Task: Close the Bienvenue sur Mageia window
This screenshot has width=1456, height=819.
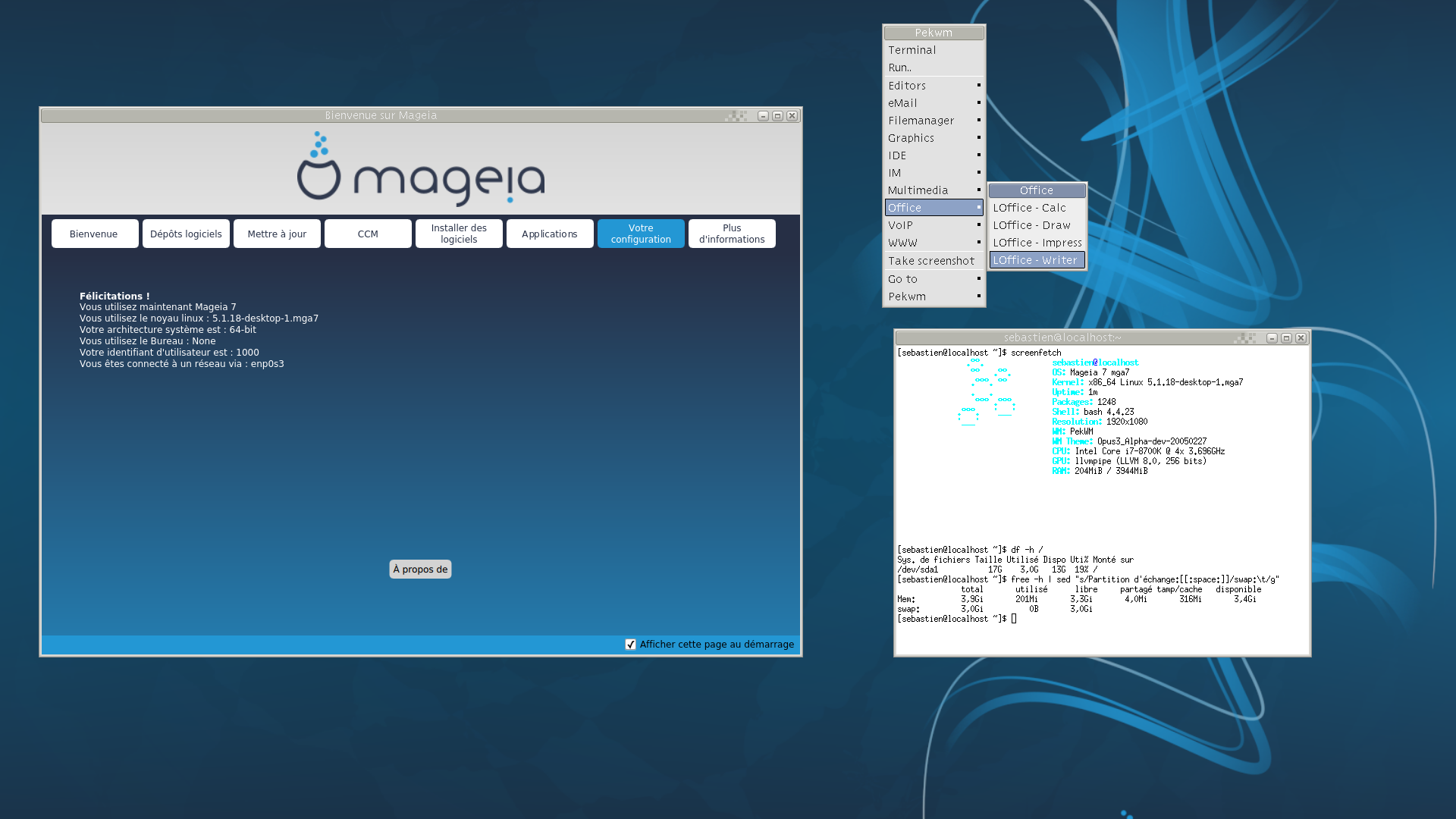Action: click(x=792, y=116)
